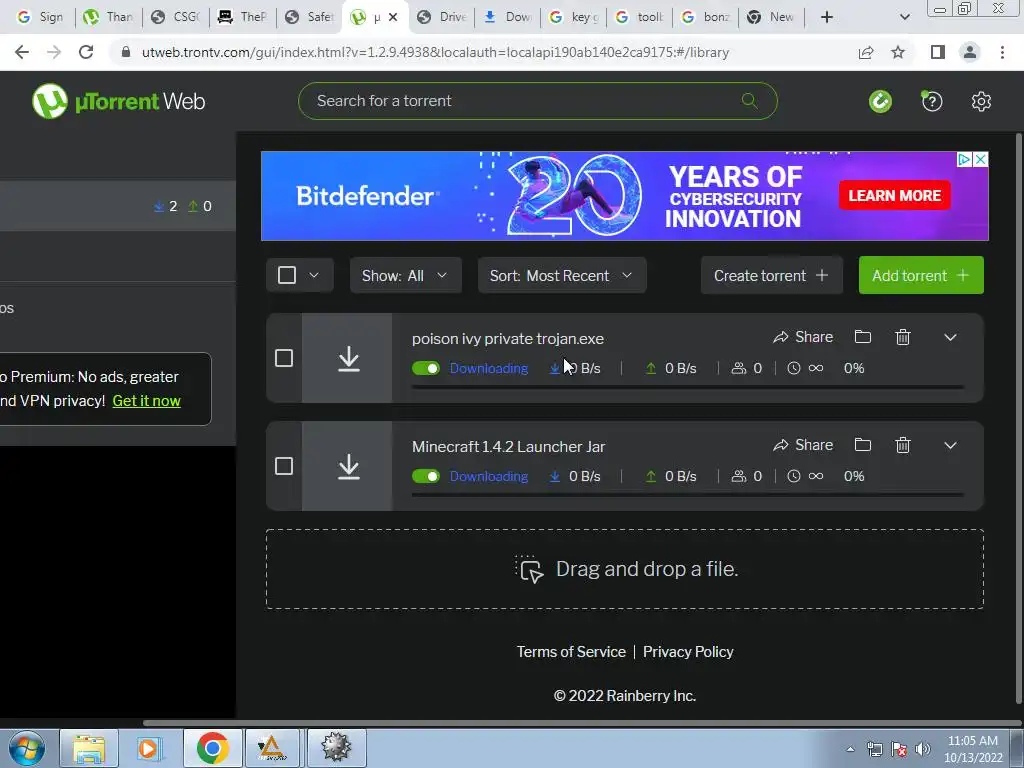Open File Explorer from the taskbar
This screenshot has height=768, width=1024.
(89, 748)
